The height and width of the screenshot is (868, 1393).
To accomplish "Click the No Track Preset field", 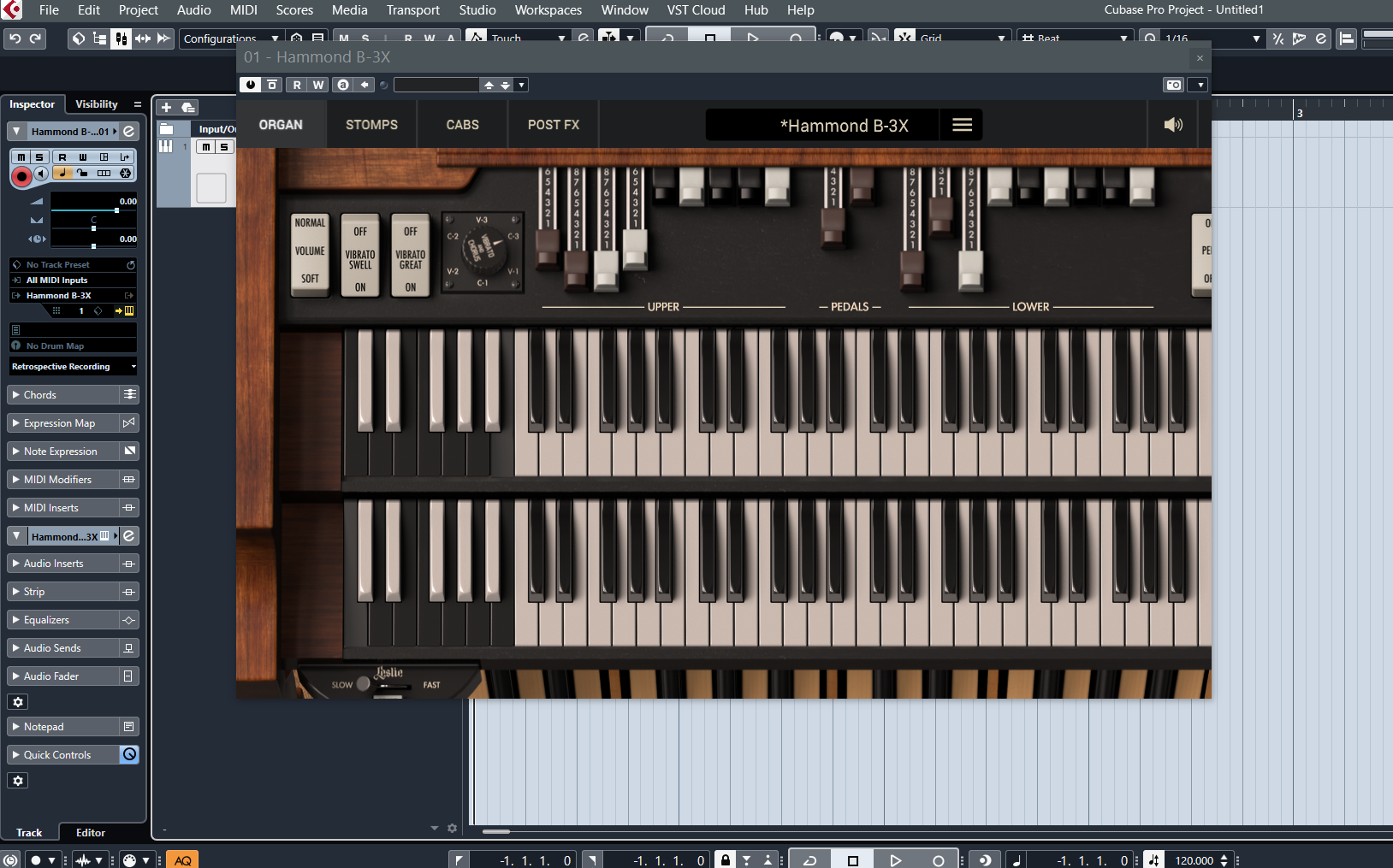I will 74,265.
